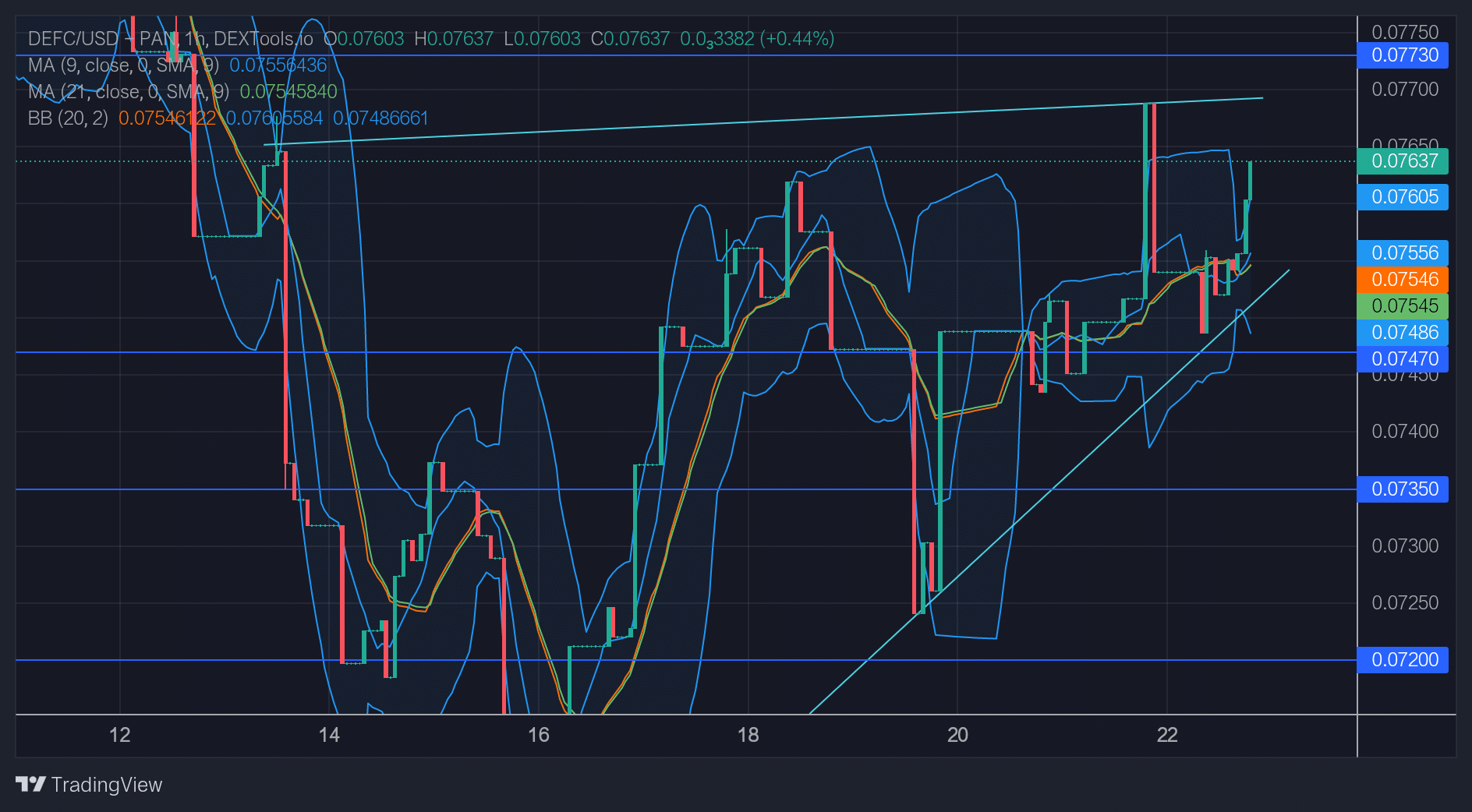Click the (+0.44%) change value
Viewport: 1472px width, 812px height.
tap(798, 38)
